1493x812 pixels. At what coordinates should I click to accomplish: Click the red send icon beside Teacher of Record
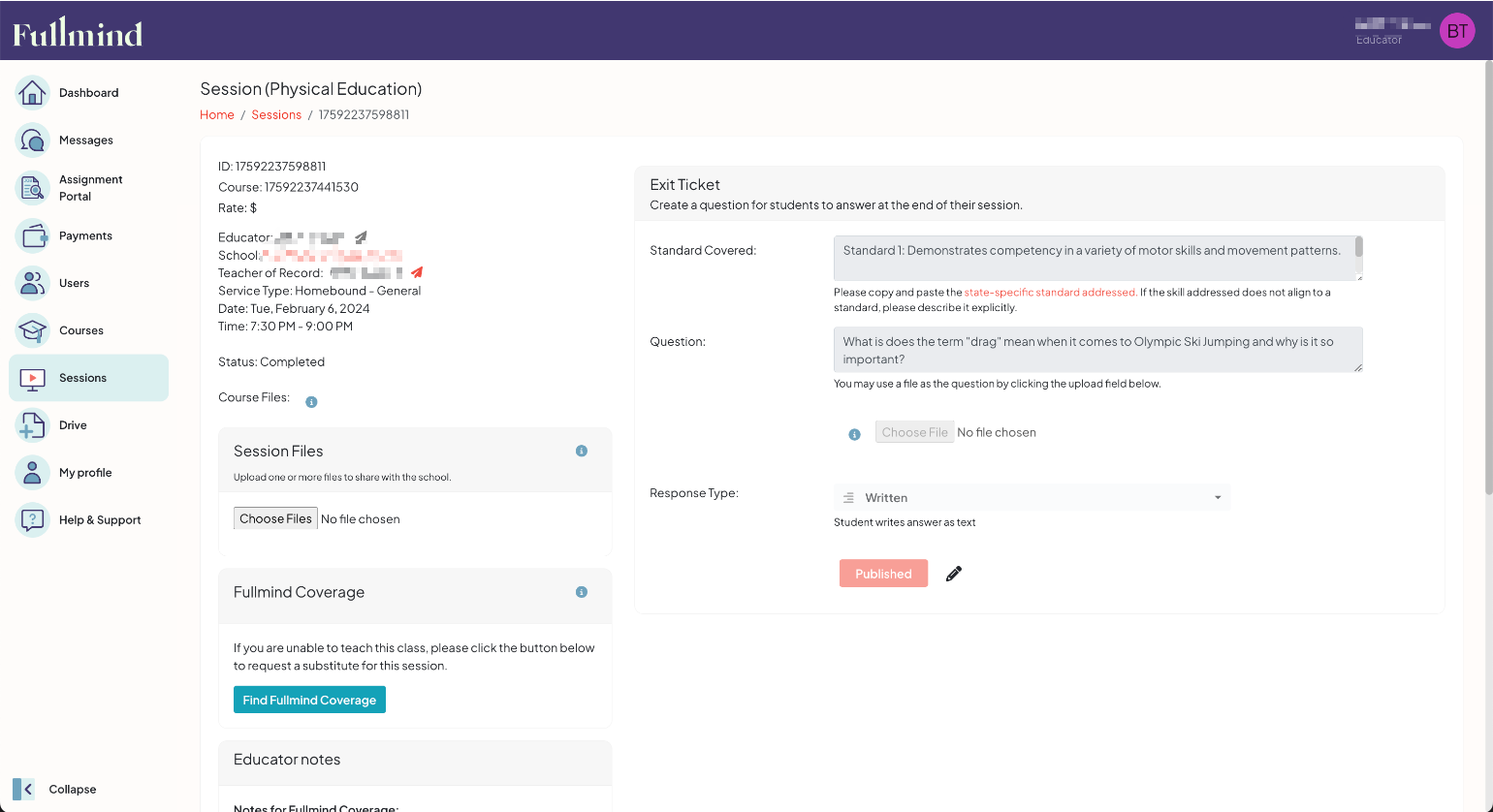417,272
